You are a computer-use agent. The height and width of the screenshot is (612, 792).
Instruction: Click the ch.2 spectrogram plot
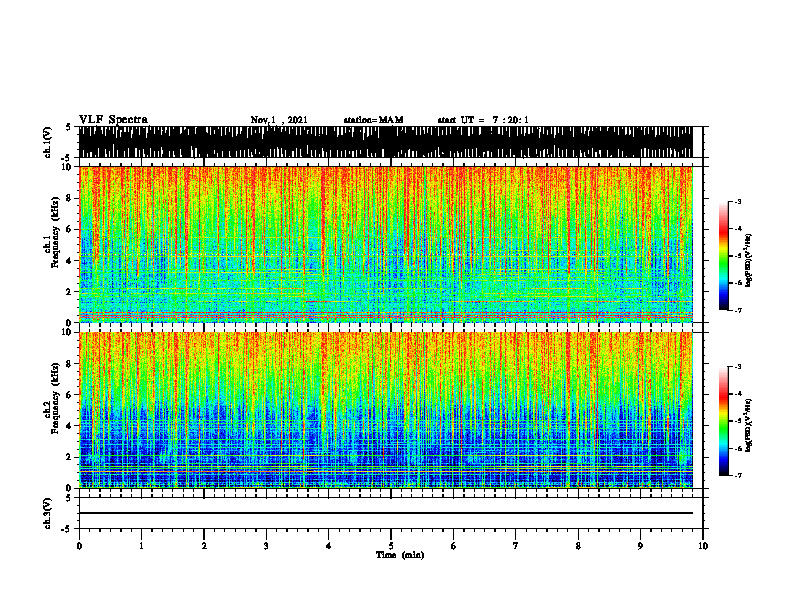point(385,410)
